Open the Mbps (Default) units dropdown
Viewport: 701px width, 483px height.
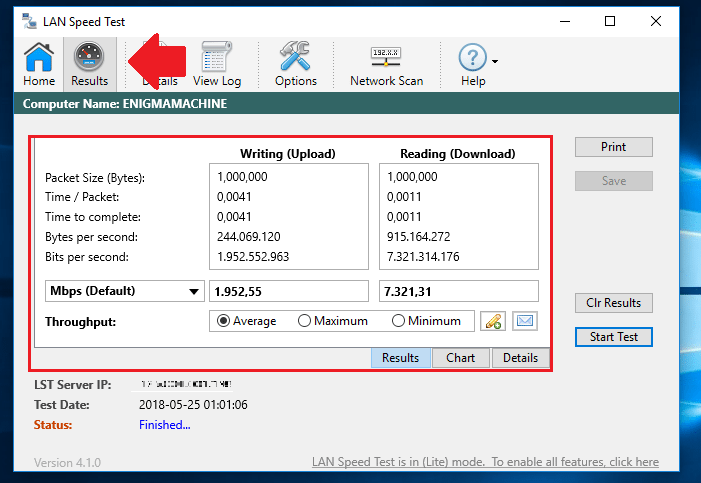(125, 291)
